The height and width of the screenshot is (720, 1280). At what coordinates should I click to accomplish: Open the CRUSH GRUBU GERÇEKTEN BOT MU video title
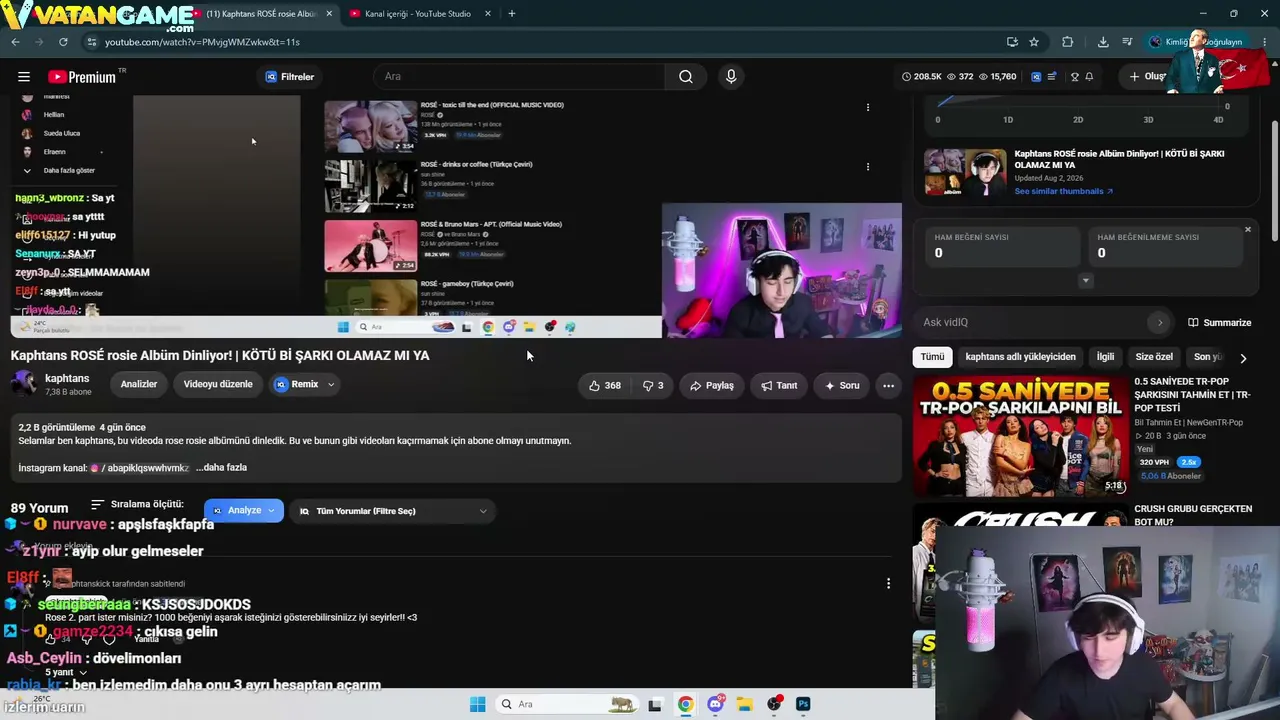click(1192, 515)
